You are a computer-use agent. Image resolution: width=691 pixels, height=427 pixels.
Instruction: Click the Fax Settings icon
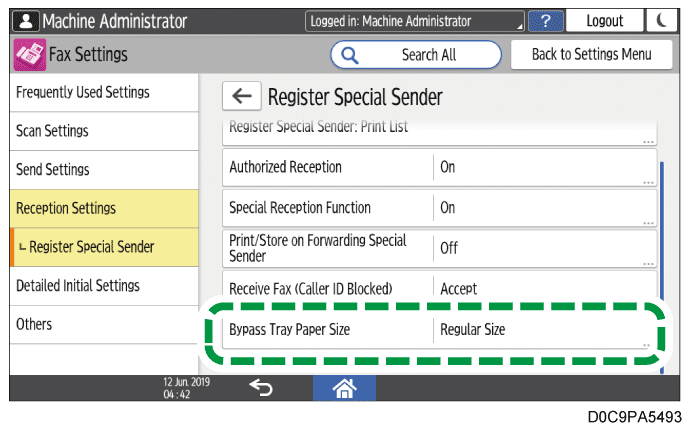(28, 54)
